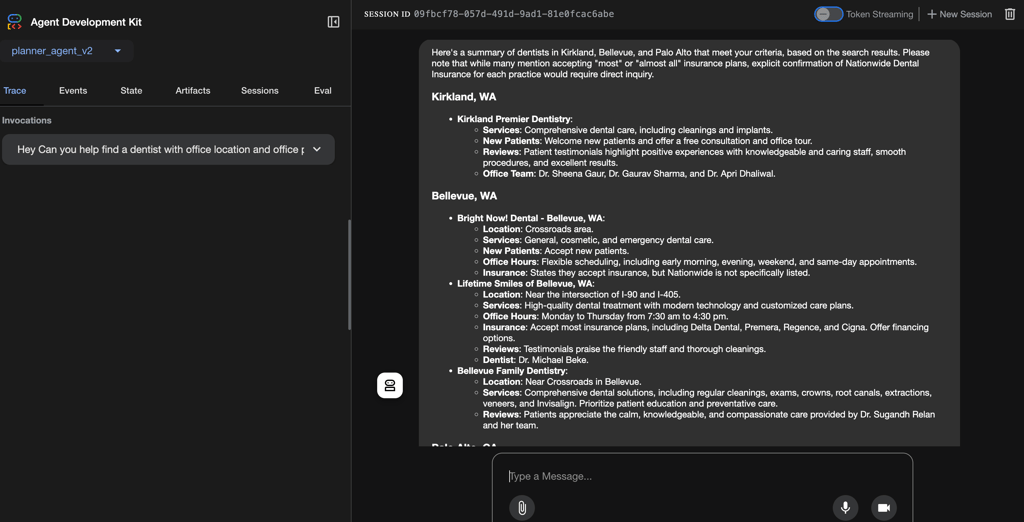
Task: Click the 'Bellevue, WA' heading
Action: [463, 195]
